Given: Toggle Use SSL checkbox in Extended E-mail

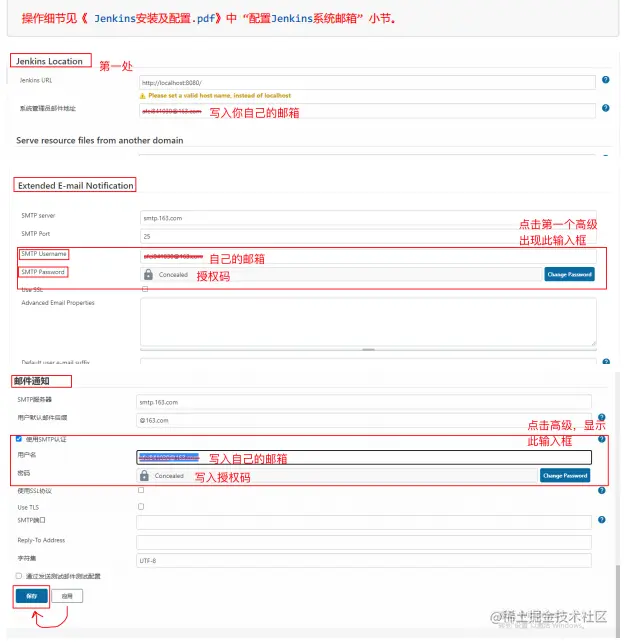Looking at the screenshot, I should point(145,289).
